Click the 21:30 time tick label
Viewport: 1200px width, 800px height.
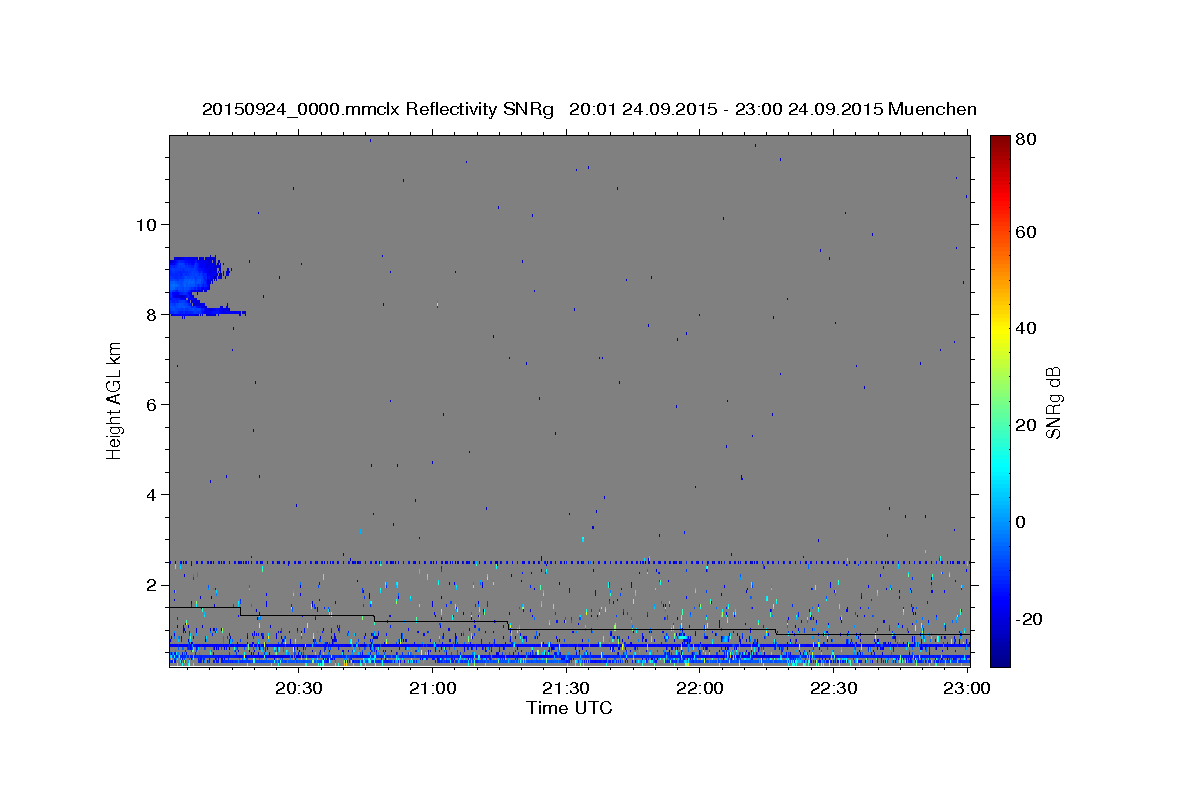(566, 688)
